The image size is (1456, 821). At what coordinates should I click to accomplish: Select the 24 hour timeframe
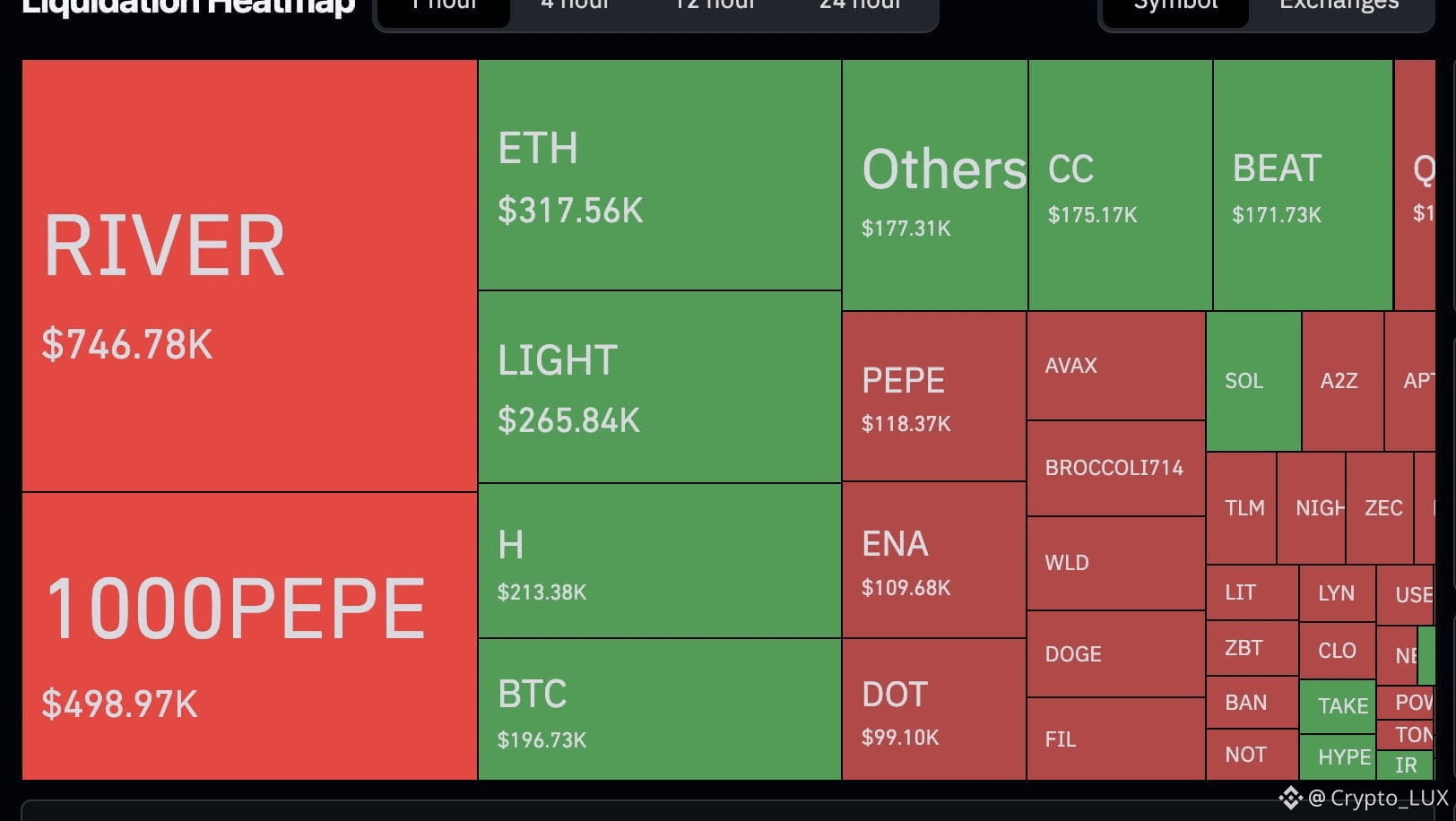tap(859, 7)
